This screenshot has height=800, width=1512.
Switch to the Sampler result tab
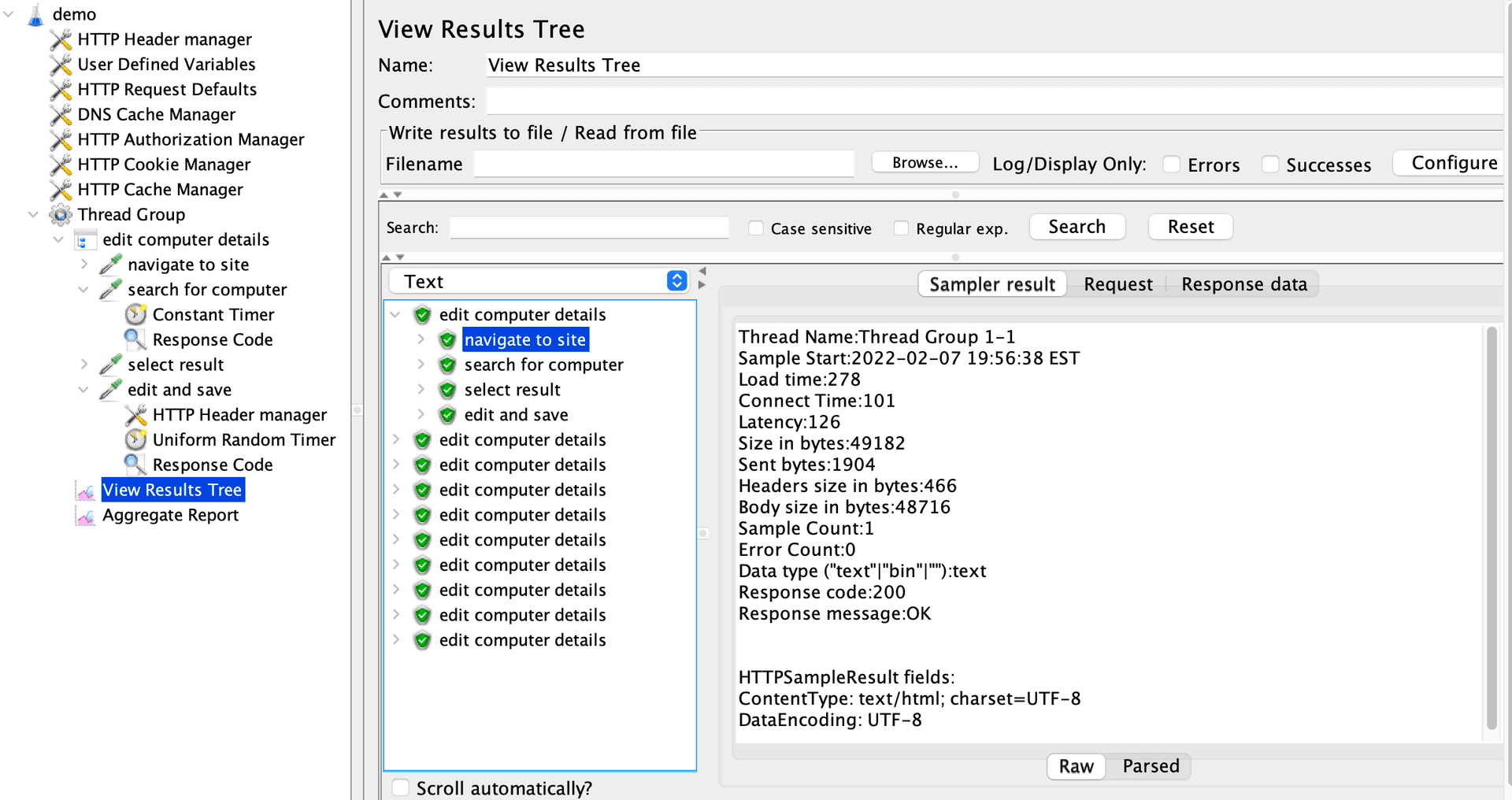(x=992, y=284)
